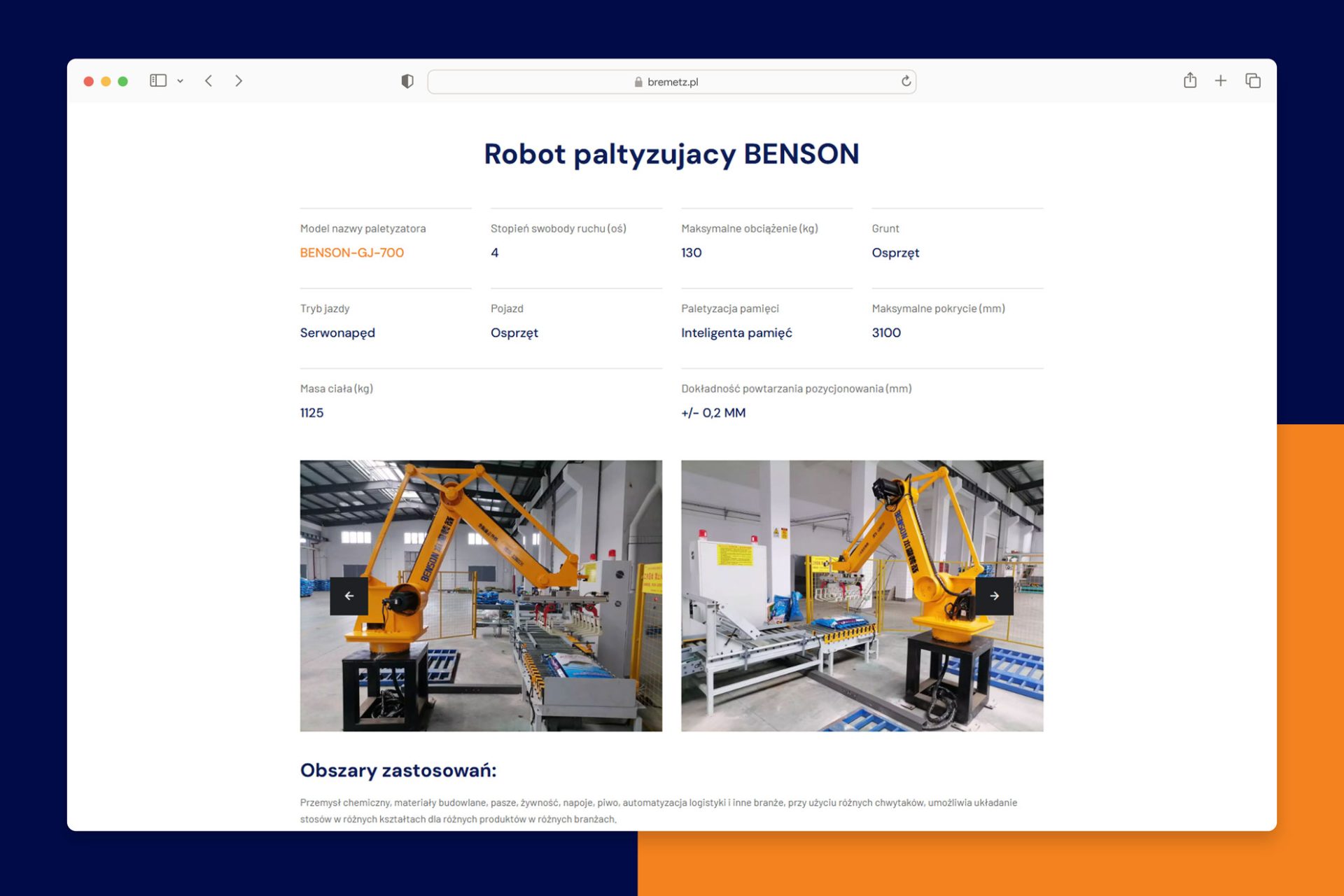Select the Osprzęt value under Pojazd
1344x896 pixels.
(x=514, y=333)
